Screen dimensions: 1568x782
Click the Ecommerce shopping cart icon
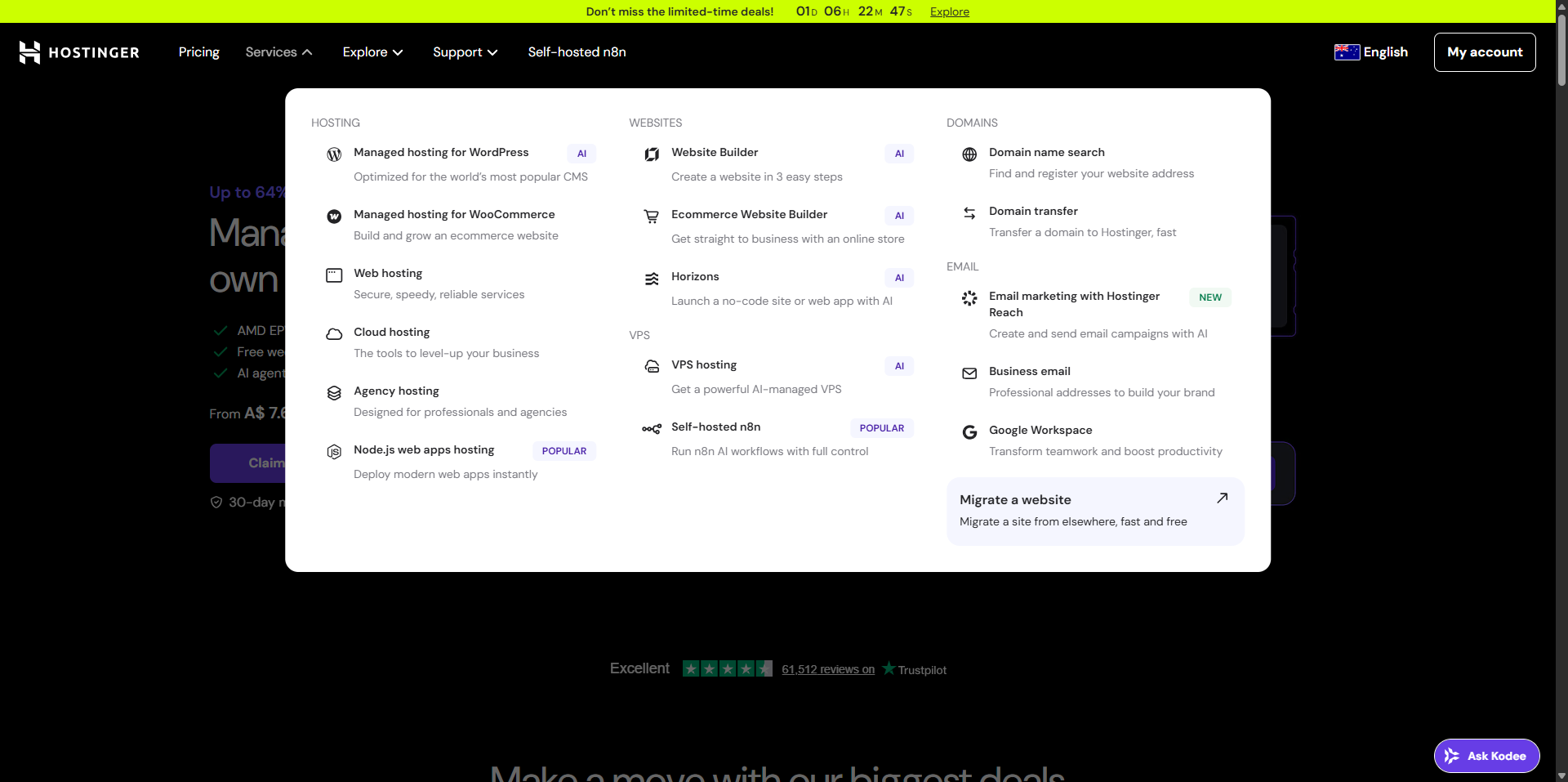[x=652, y=217]
